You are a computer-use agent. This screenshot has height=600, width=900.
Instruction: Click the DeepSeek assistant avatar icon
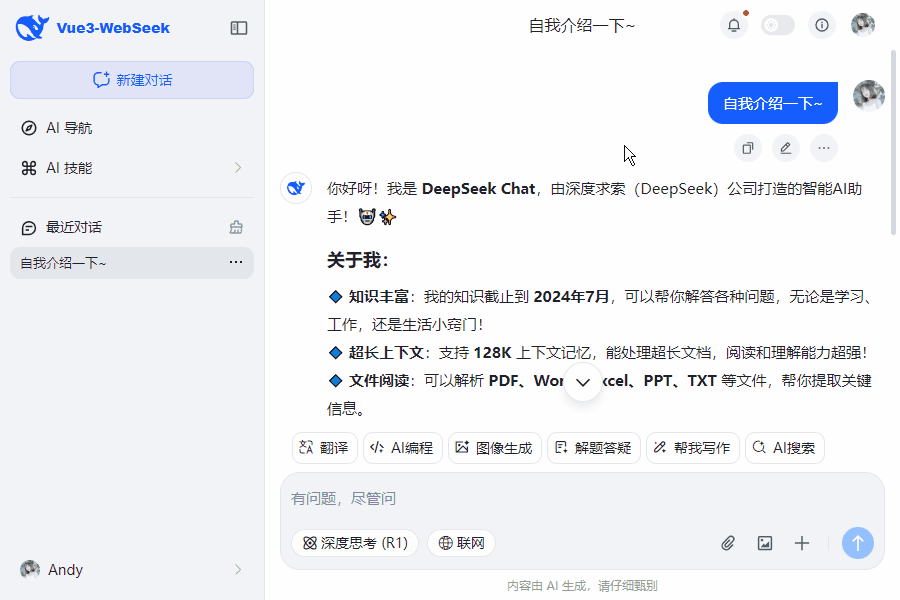pyautogui.click(x=296, y=188)
